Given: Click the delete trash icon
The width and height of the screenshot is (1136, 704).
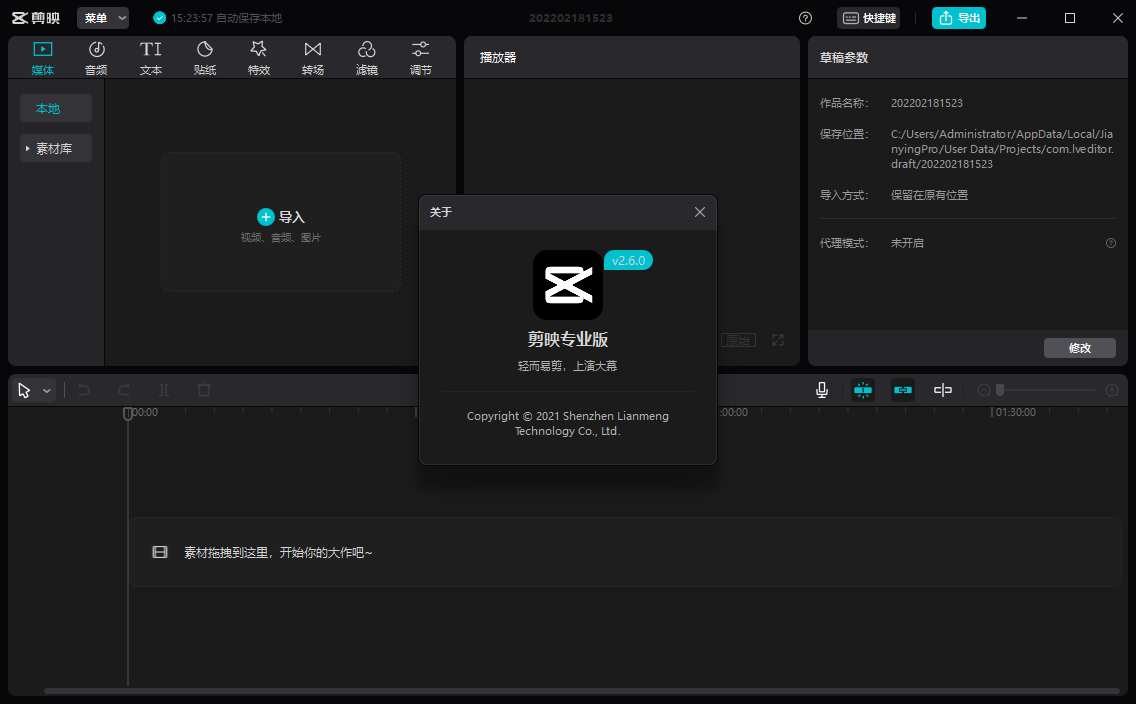Looking at the screenshot, I should point(204,390).
